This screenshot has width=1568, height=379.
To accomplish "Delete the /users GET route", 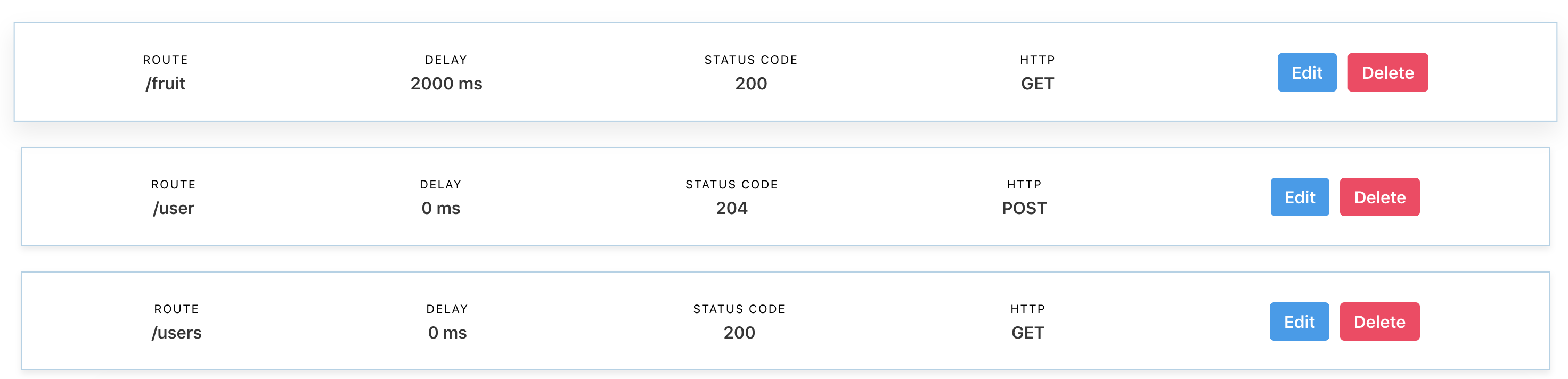I will [x=1379, y=322].
